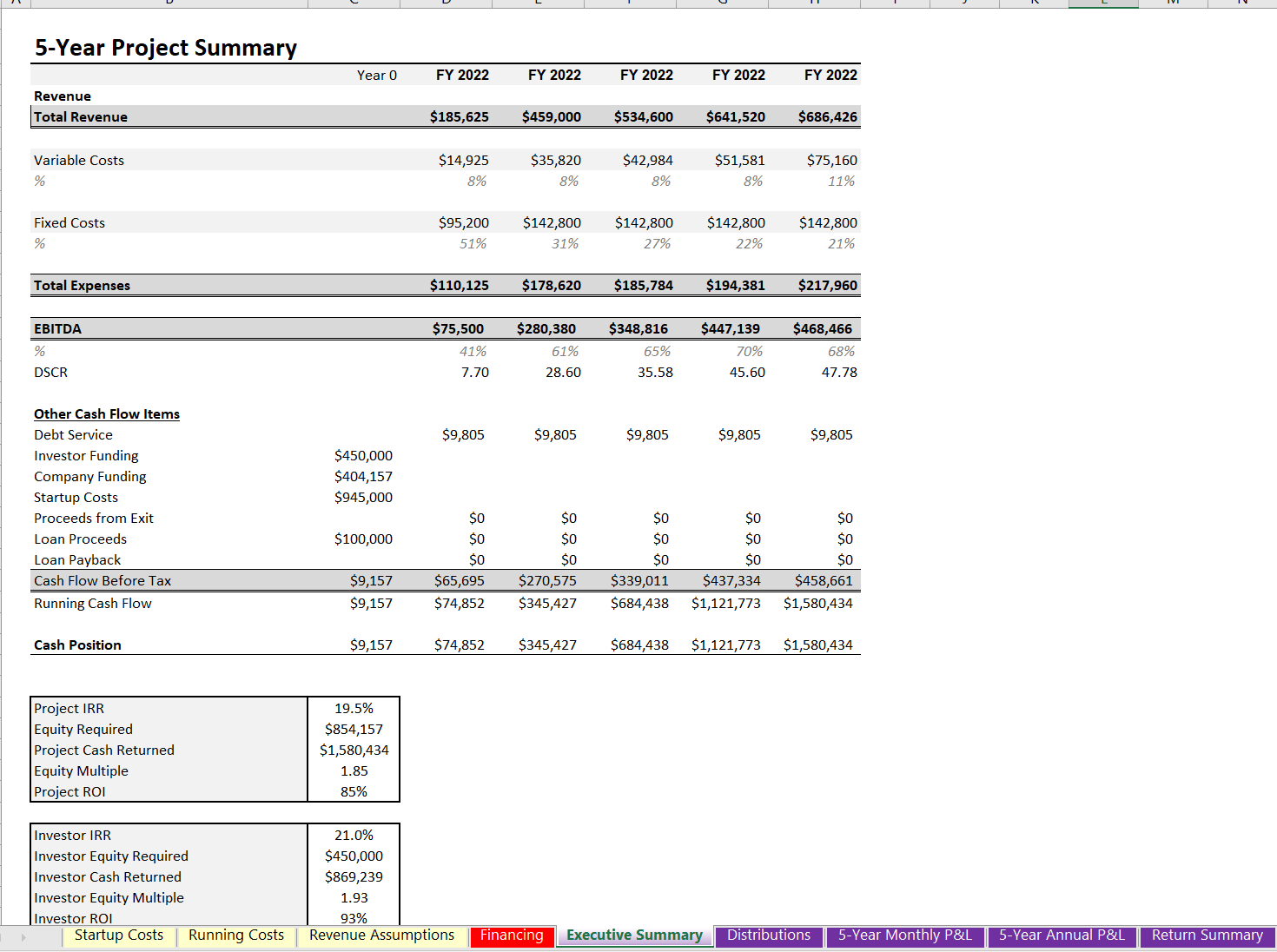The width and height of the screenshot is (1277, 952).
Task: Select the Cash Position $1,580,434 cell
Action: click(x=818, y=645)
